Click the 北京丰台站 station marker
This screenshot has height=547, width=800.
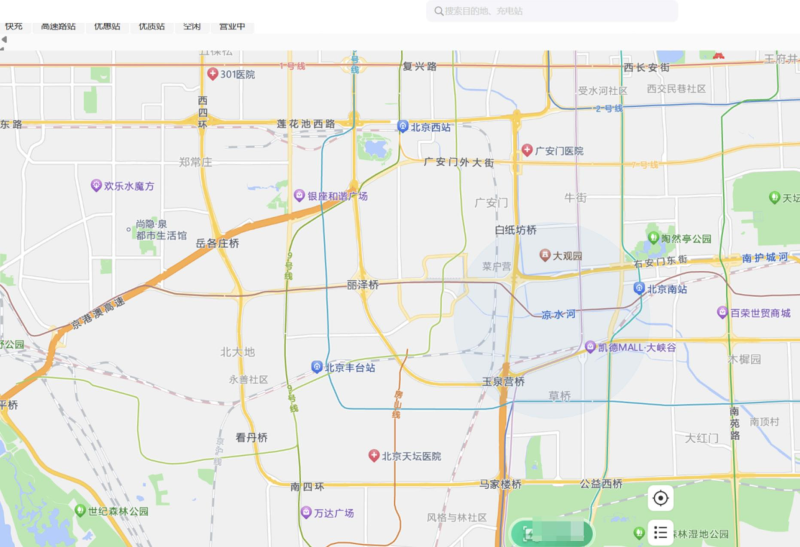tap(317, 367)
